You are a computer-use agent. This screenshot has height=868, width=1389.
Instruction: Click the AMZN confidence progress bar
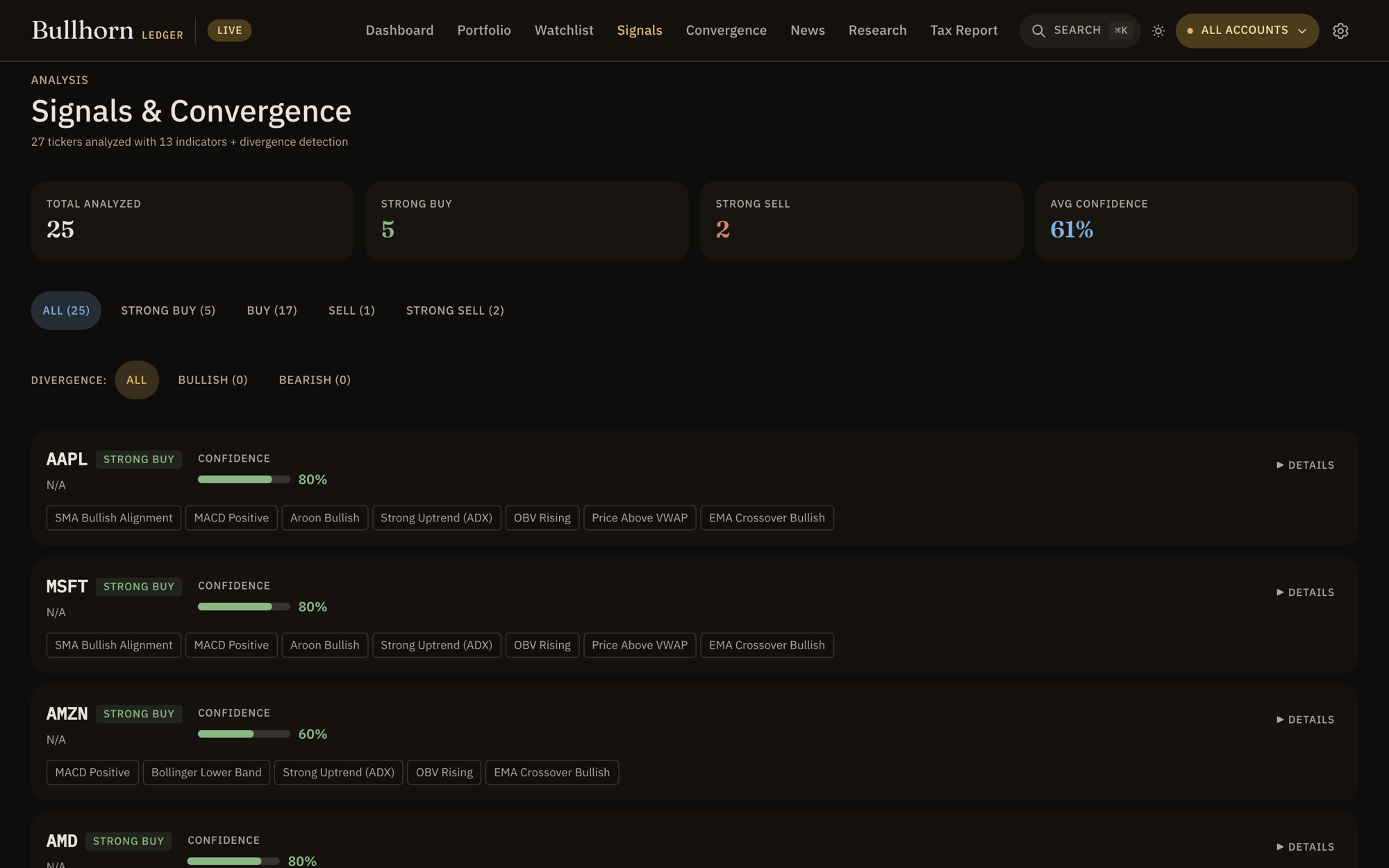244,733
